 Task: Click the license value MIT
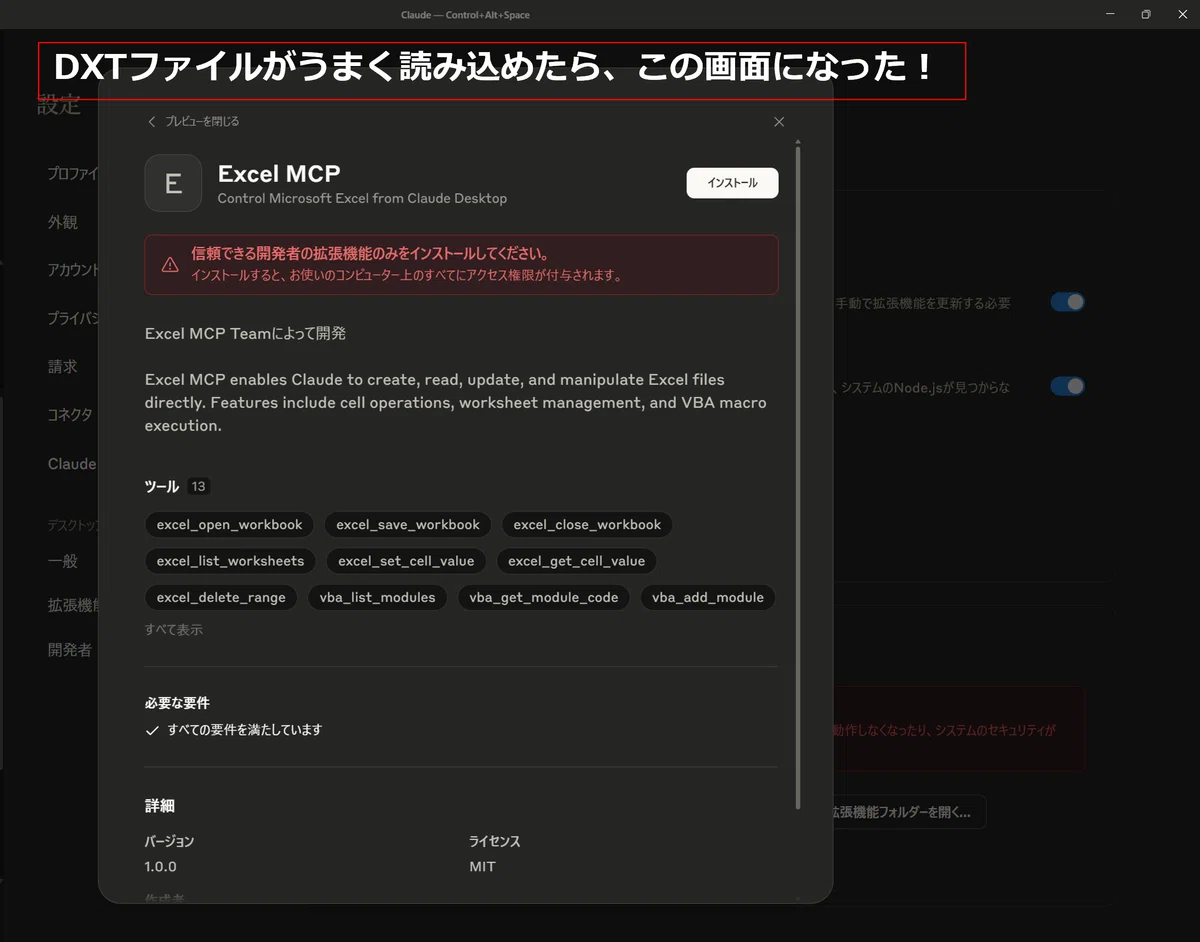(482, 867)
